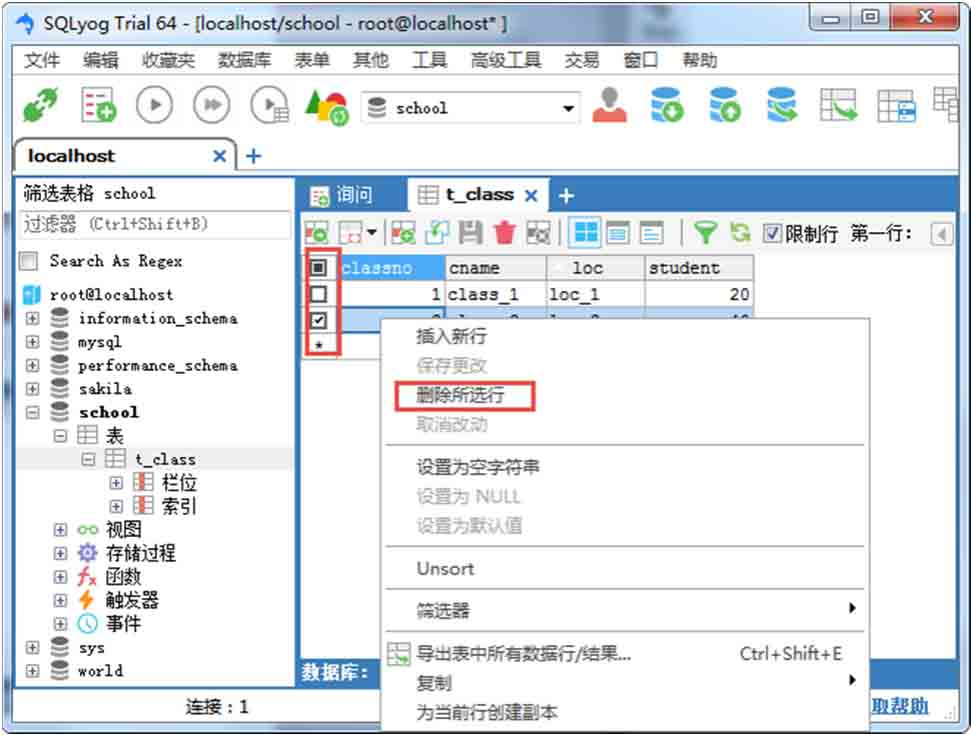Collapse the 表 tables folder

pyautogui.click(x=60, y=436)
